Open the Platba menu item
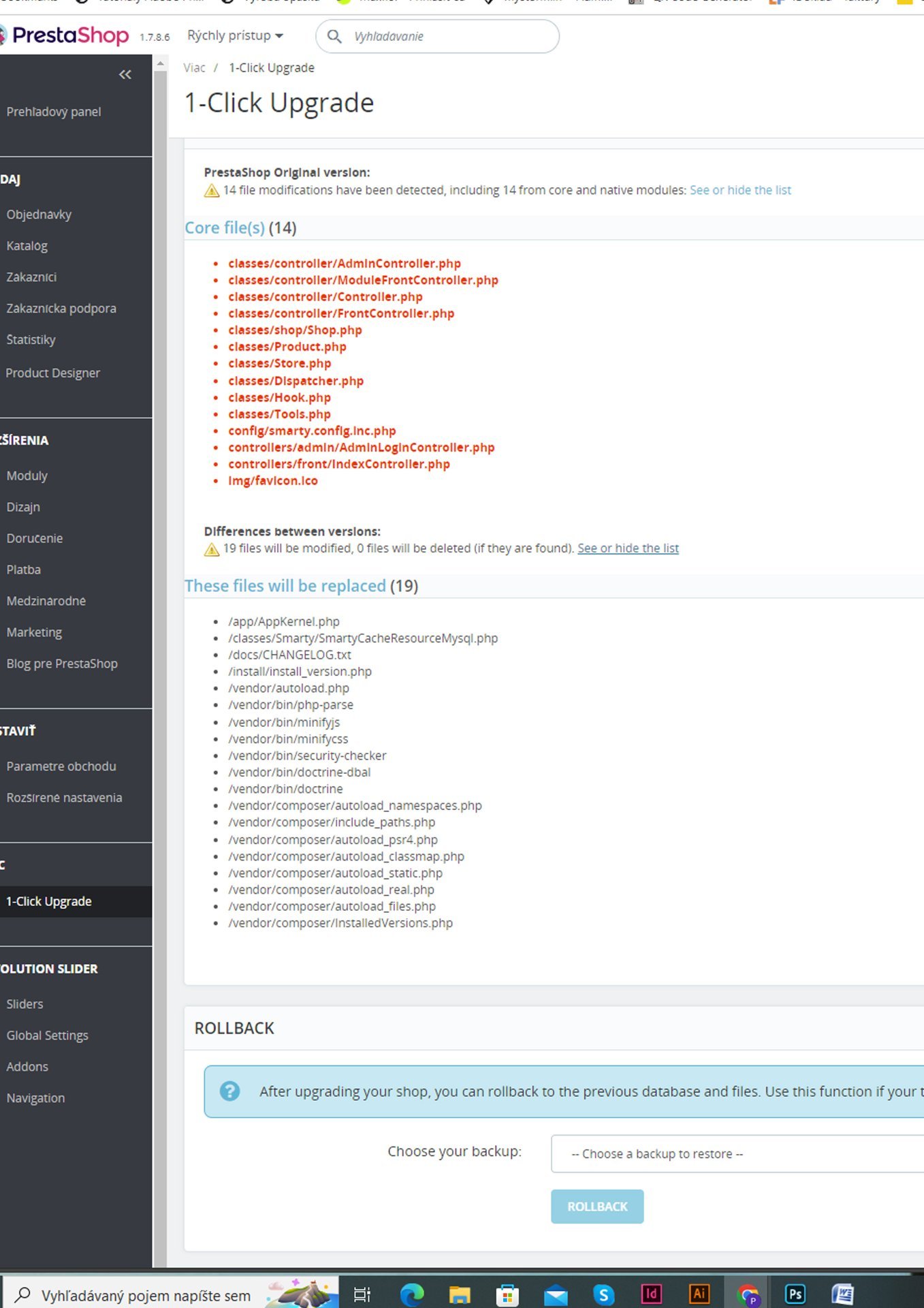 (24, 570)
